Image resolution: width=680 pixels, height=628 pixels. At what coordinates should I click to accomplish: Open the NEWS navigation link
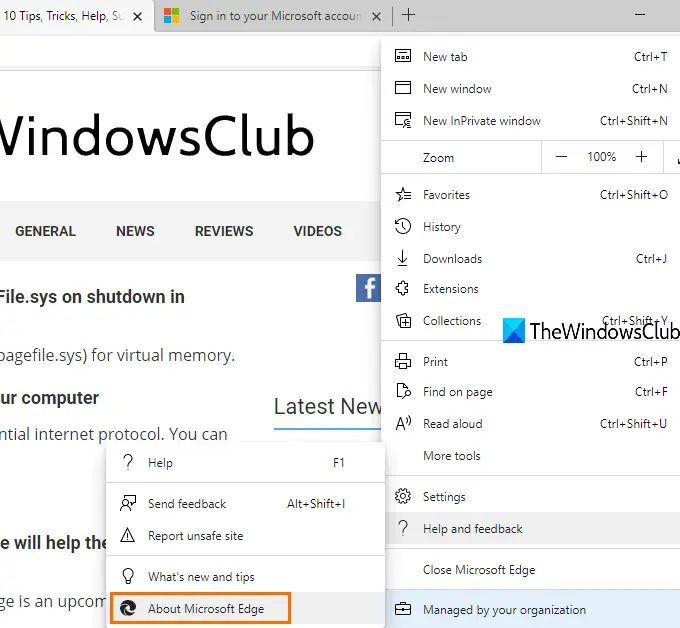[135, 231]
